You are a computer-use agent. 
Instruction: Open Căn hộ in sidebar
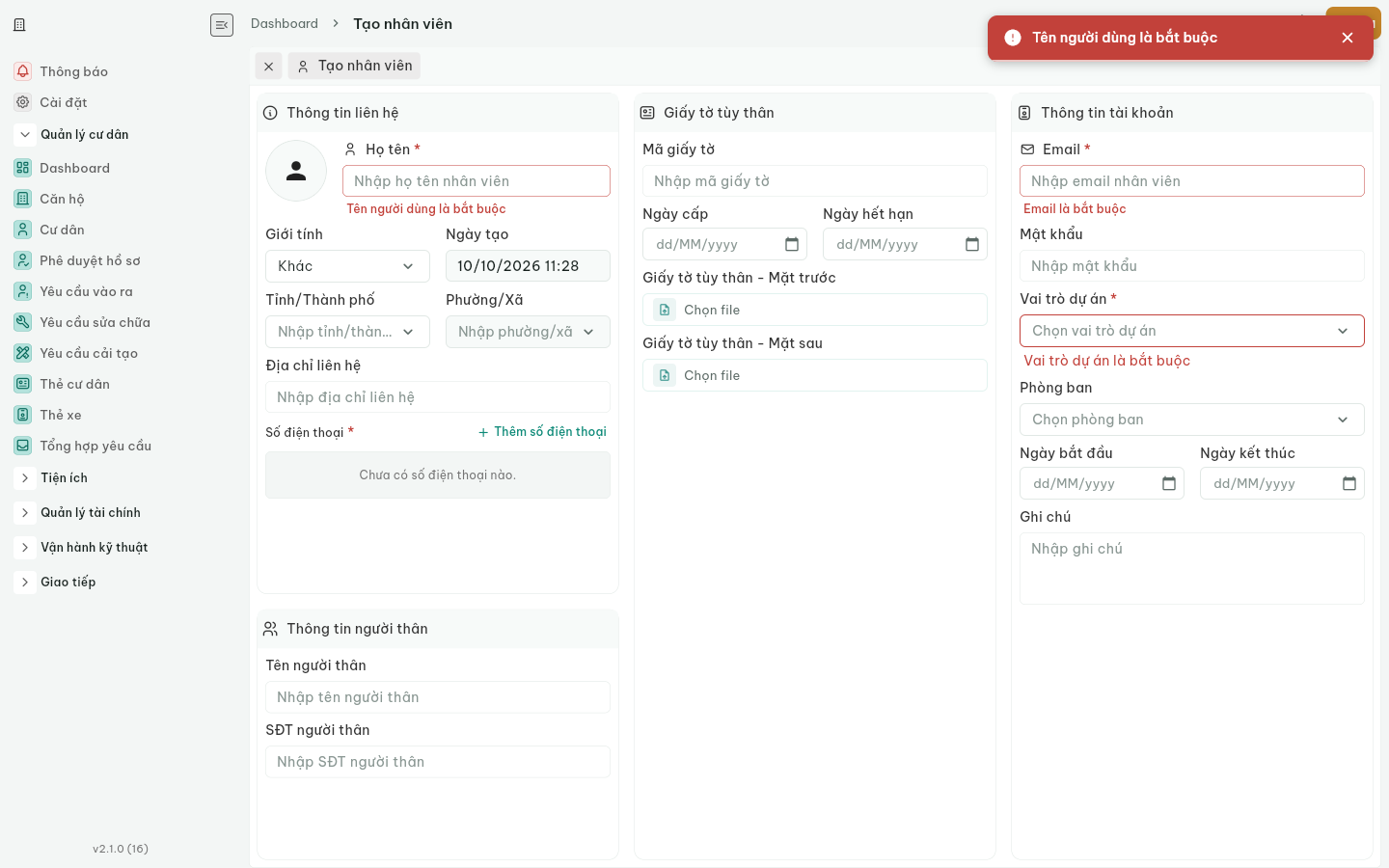62,199
